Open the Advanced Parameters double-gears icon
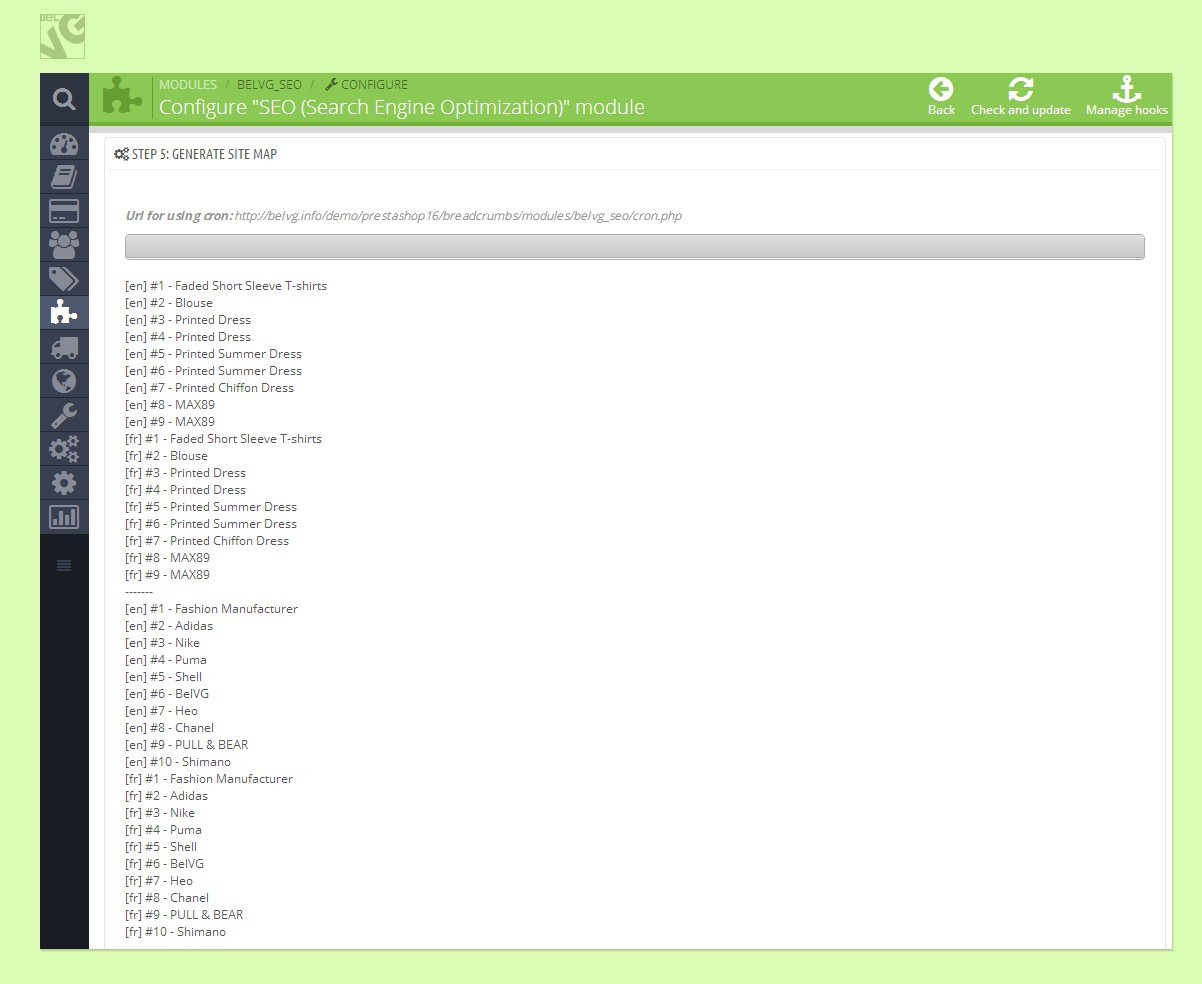Viewport: 1202px width, 984px height. tap(64, 449)
